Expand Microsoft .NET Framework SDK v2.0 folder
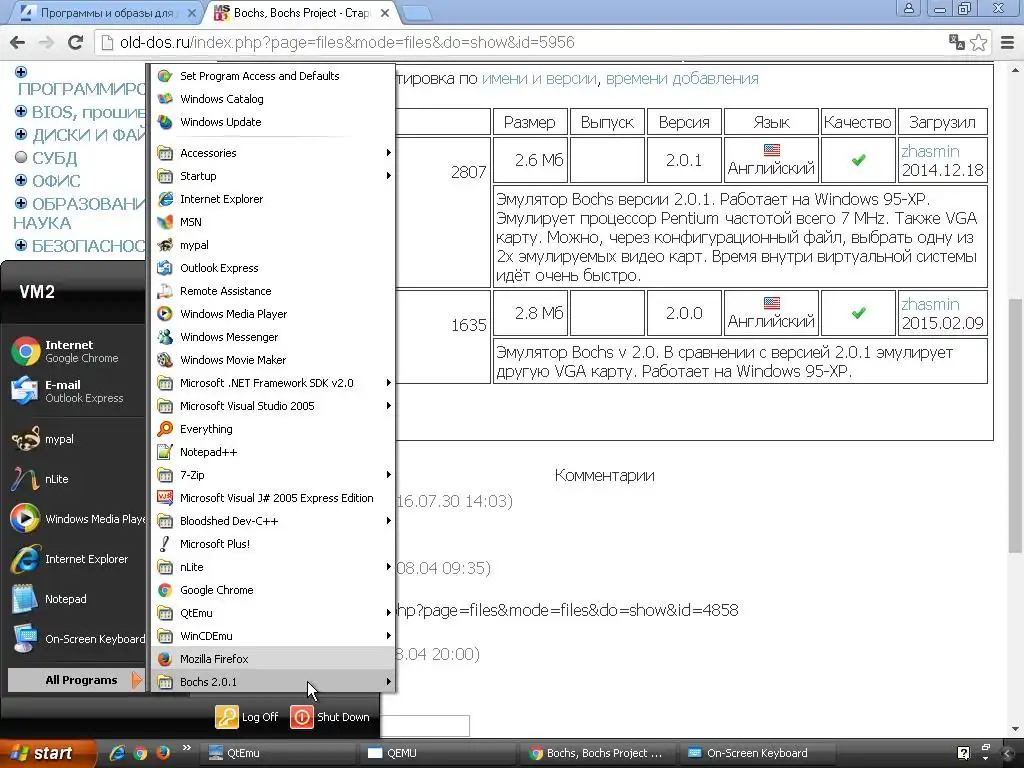 273,383
